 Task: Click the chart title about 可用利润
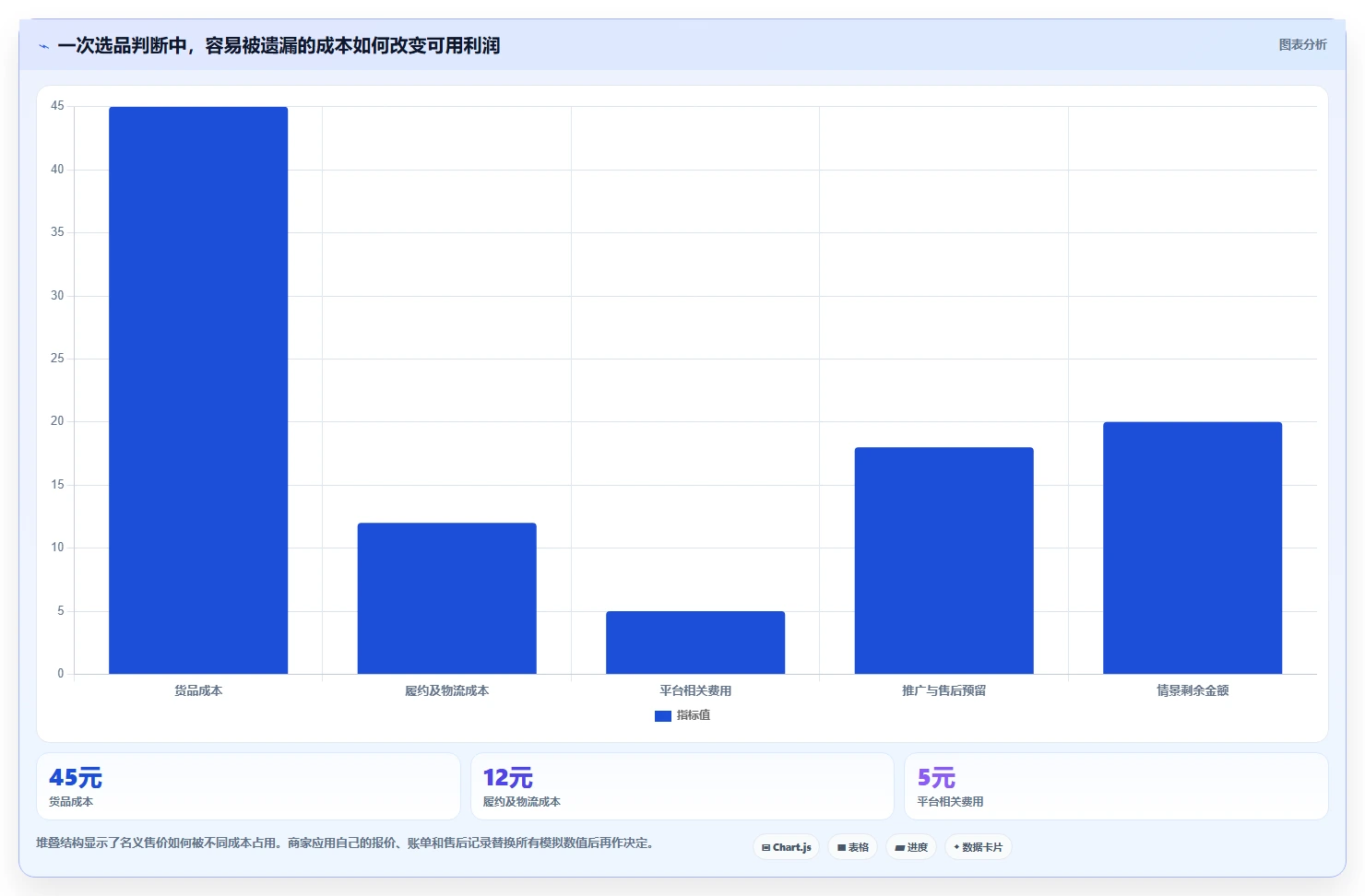tap(279, 45)
